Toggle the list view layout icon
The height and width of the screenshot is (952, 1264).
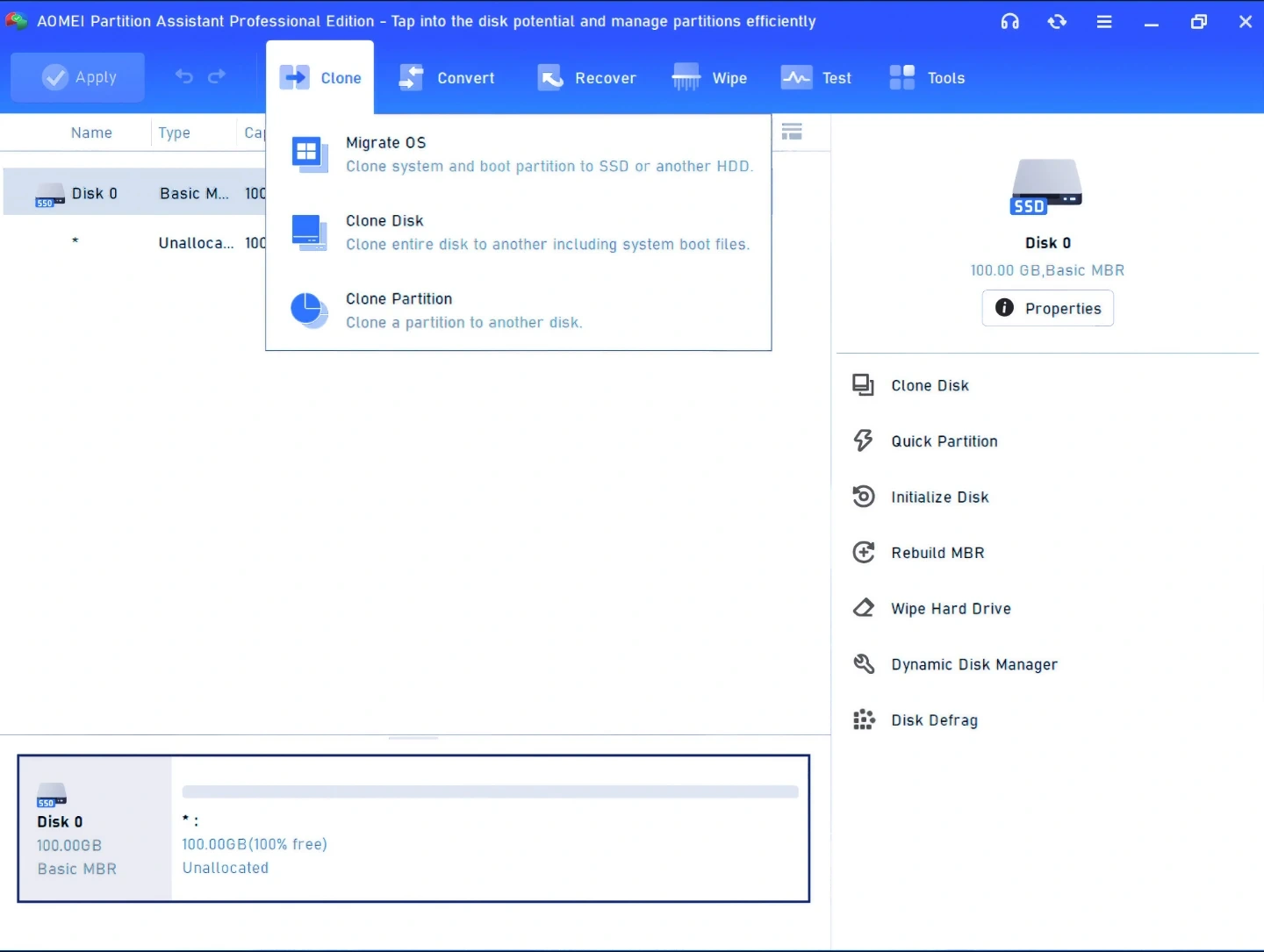coord(792,132)
